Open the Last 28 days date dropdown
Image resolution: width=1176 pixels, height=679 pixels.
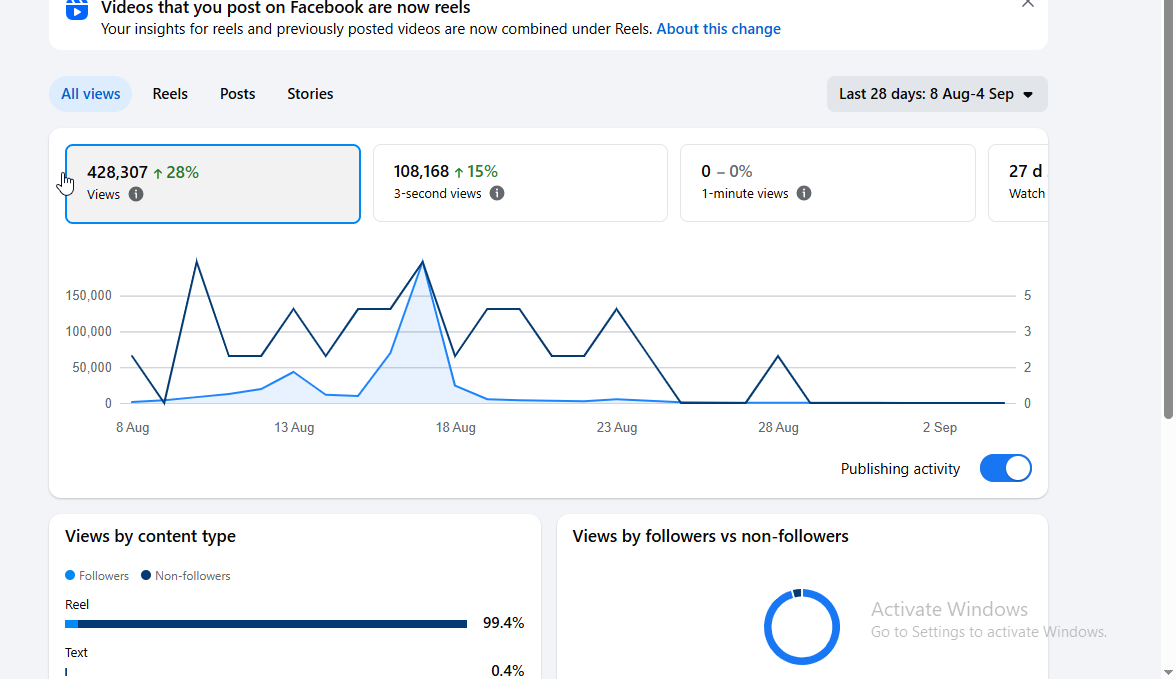937,94
